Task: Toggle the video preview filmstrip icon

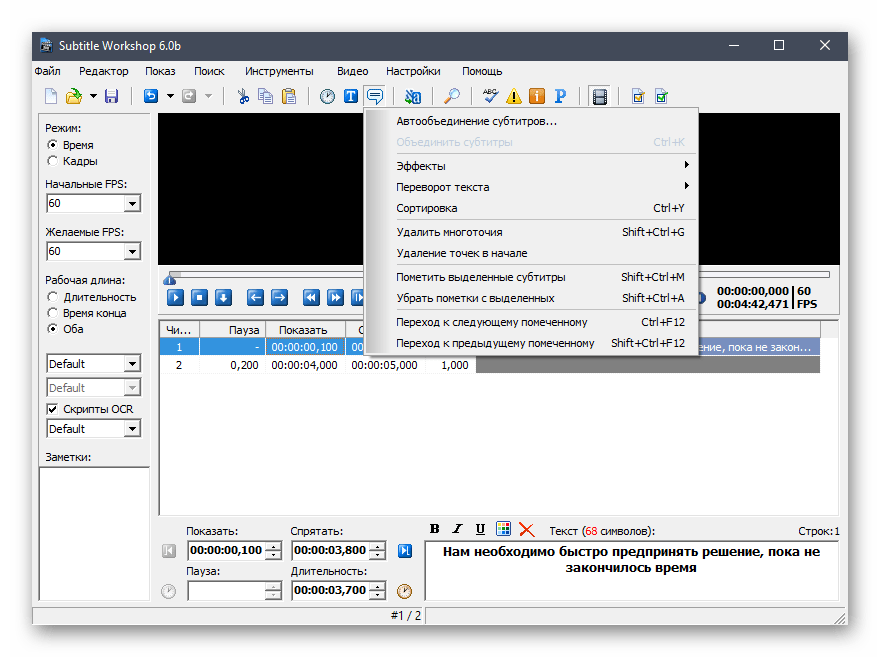Action: pyautogui.click(x=600, y=97)
